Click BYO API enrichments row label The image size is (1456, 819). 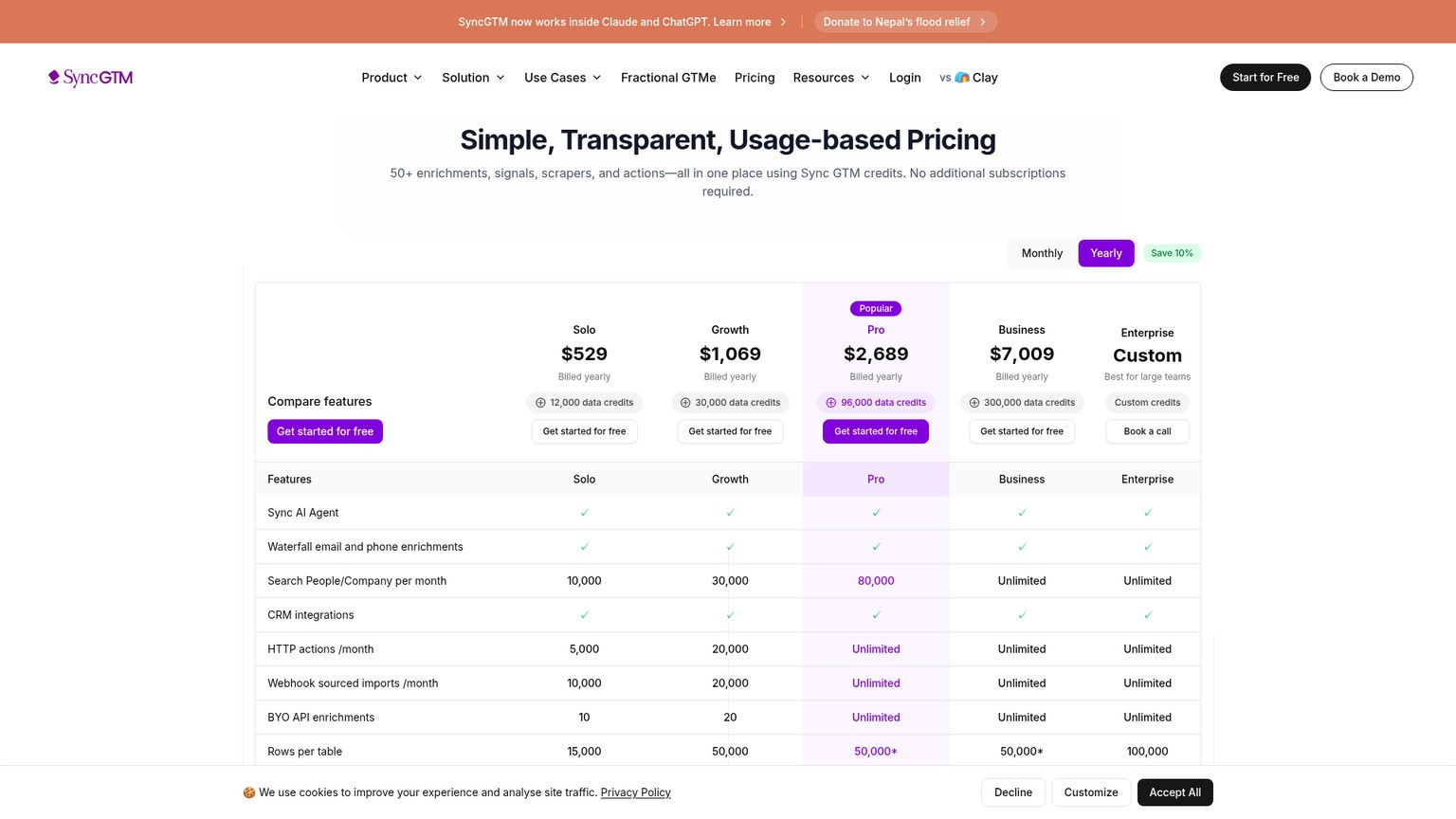(x=320, y=718)
